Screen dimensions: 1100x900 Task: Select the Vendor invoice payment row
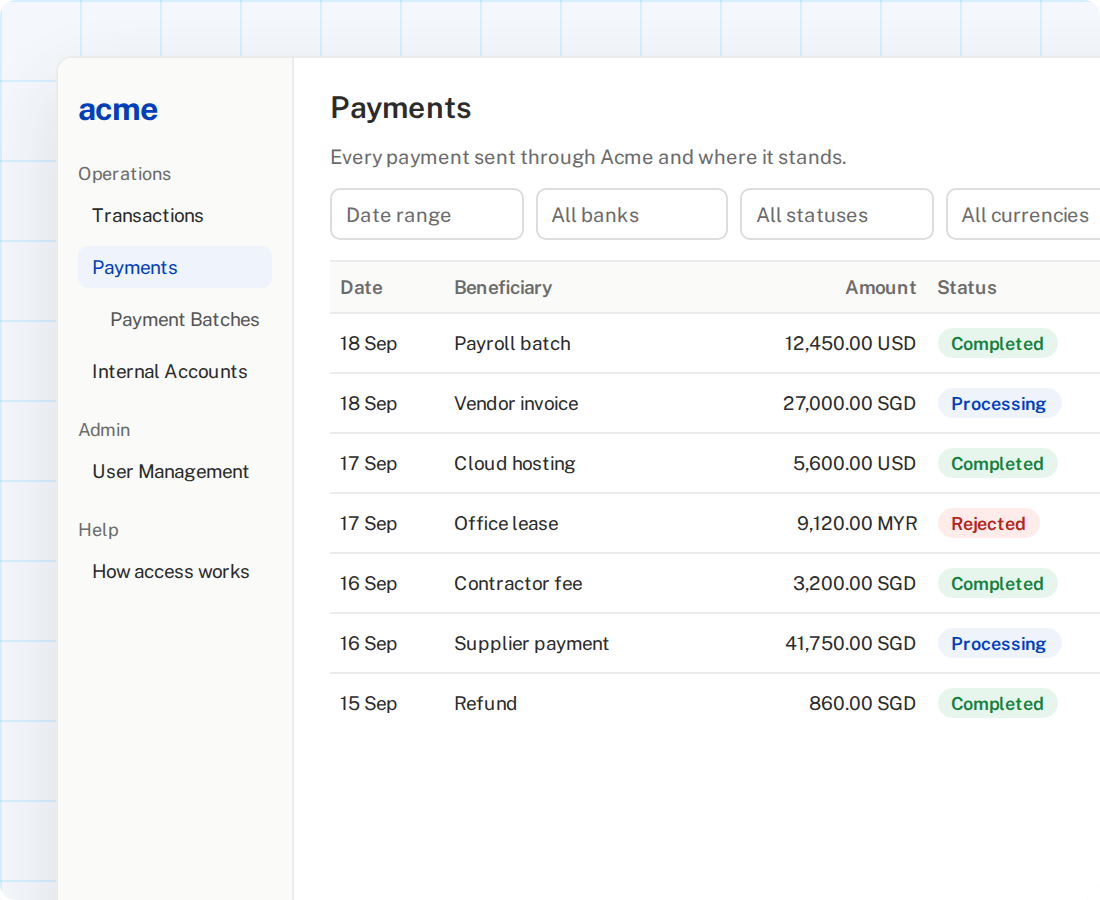coord(715,403)
